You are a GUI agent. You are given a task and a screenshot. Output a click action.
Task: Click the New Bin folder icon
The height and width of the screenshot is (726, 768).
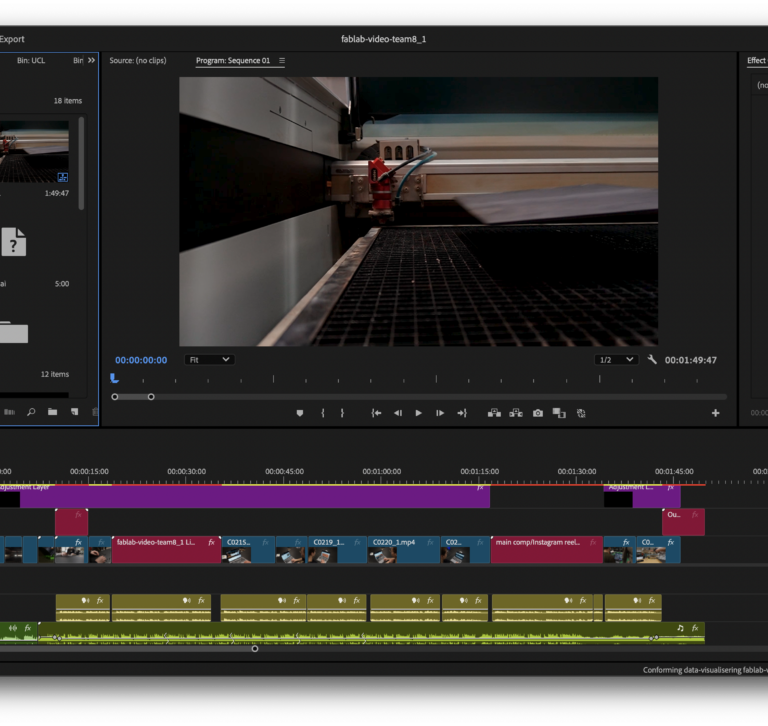[53, 412]
